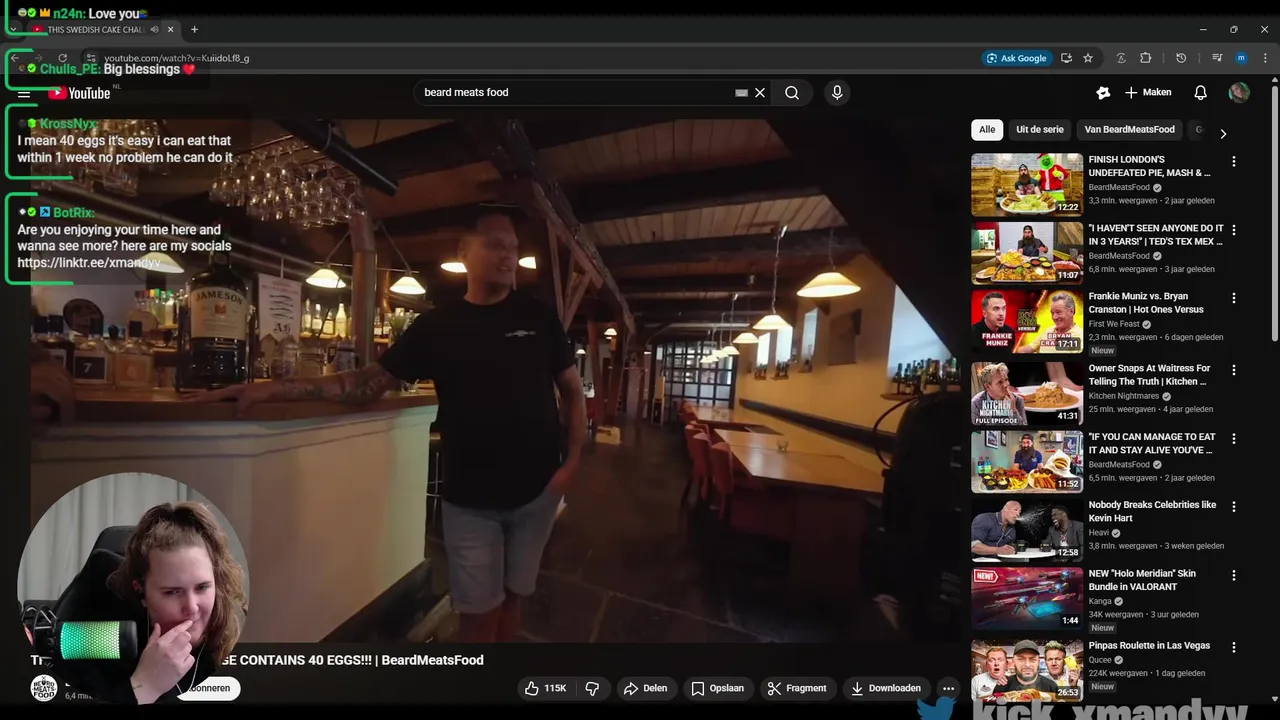Dislike the video
Viewport: 1280px width, 720px height.
(592, 688)
